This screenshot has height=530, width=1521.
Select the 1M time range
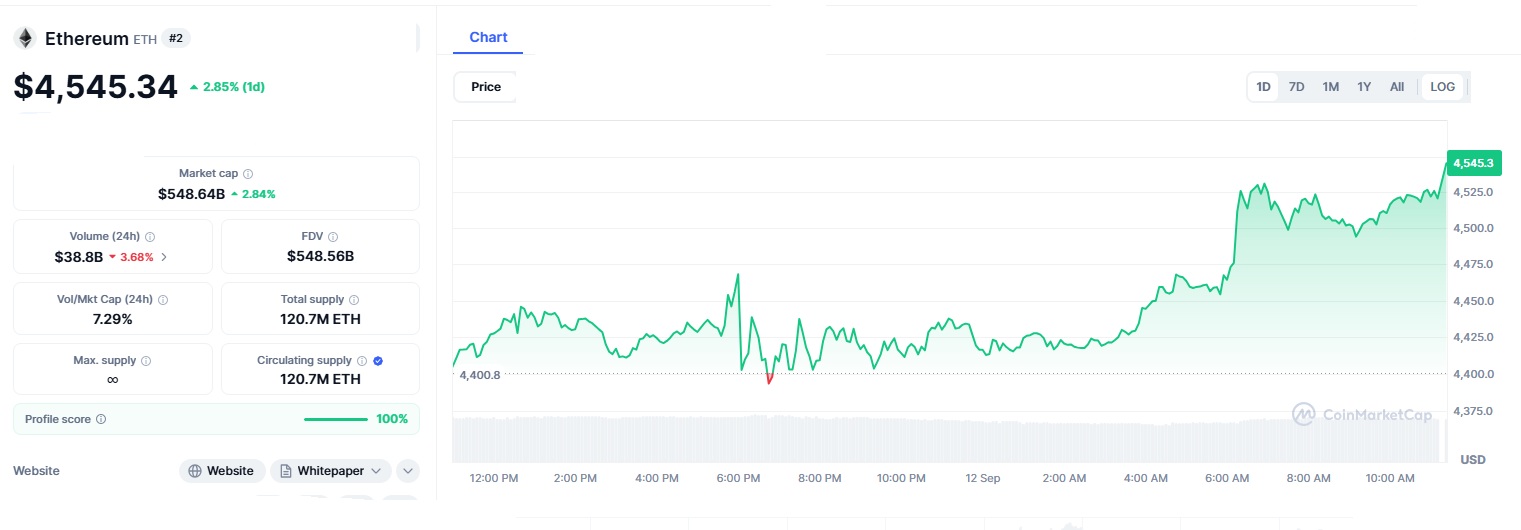point(1331,87)
